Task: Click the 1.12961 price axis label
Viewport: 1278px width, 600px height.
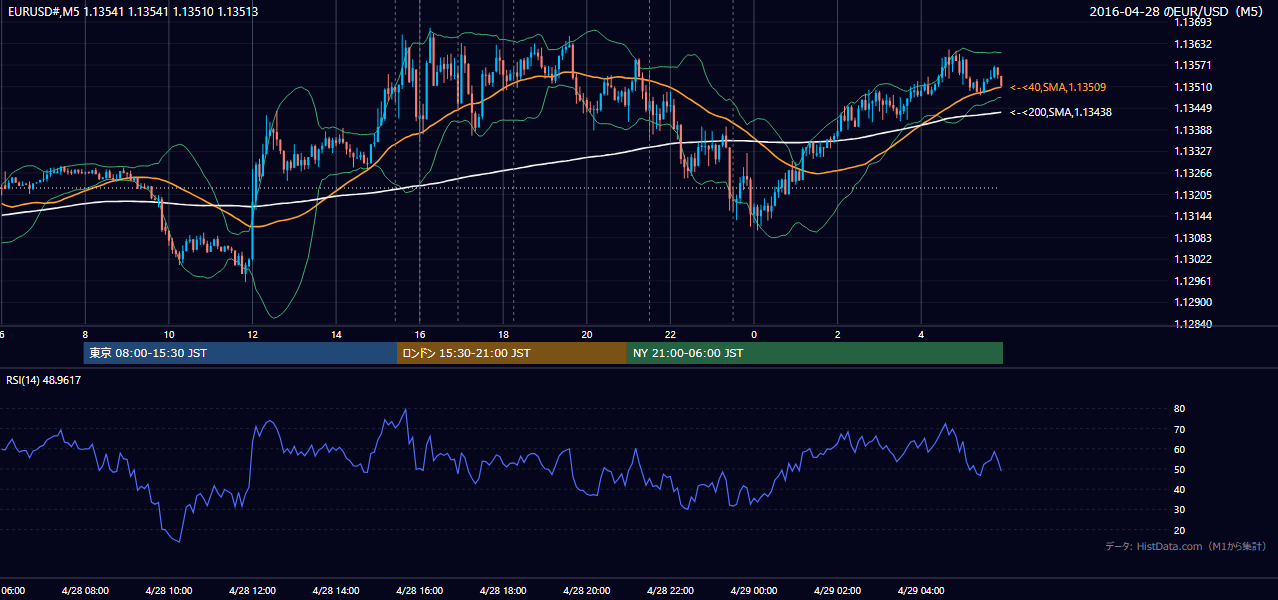Action: coord(1194,281)
